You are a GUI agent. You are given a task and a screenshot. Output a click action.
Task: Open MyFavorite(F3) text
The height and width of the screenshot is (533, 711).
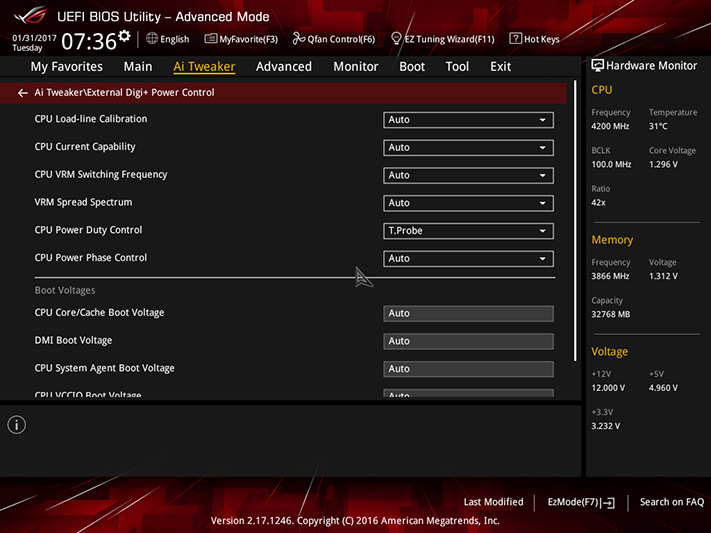coord(248,39)
